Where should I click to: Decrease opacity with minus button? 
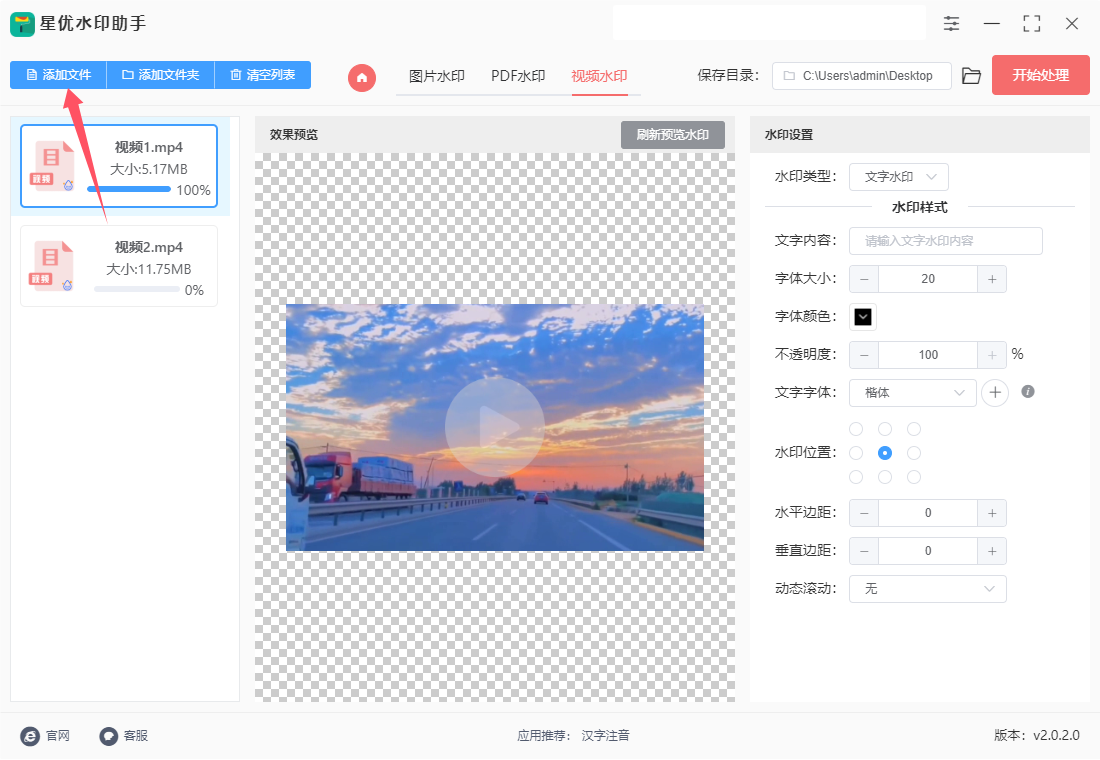pyautogui.click(x=864, y=355)
